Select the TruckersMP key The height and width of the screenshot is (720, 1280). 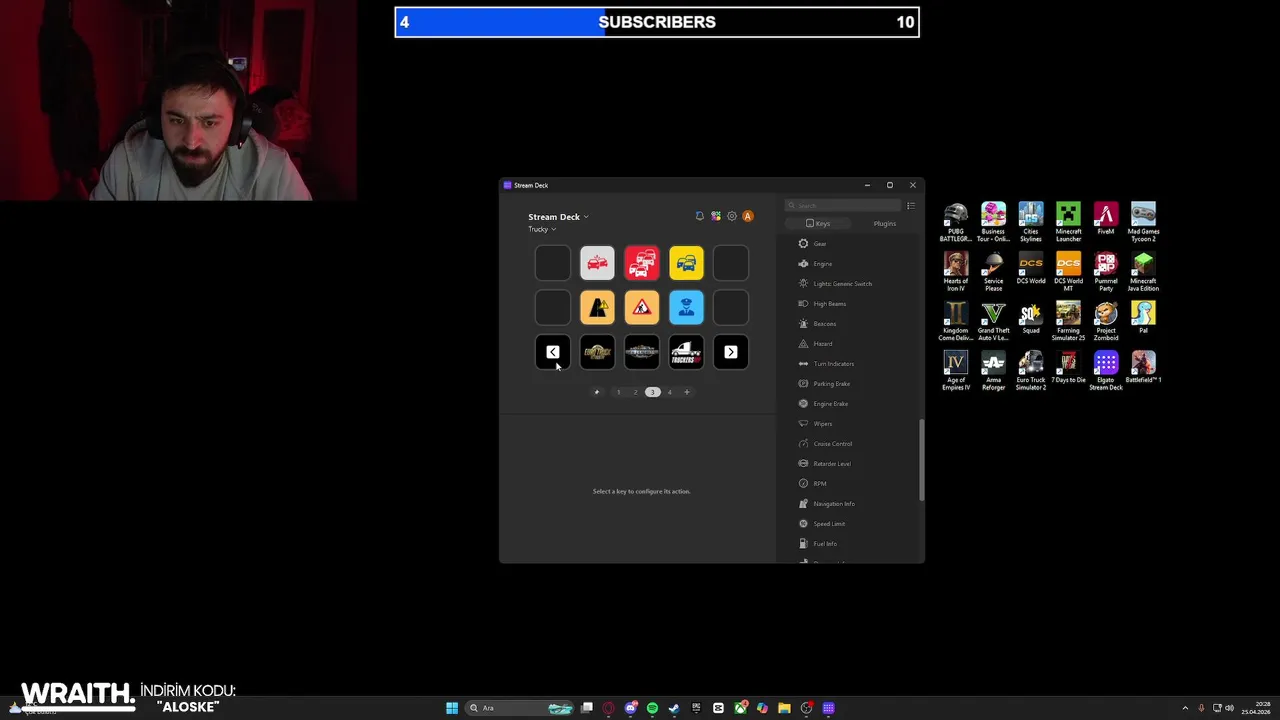686,352
